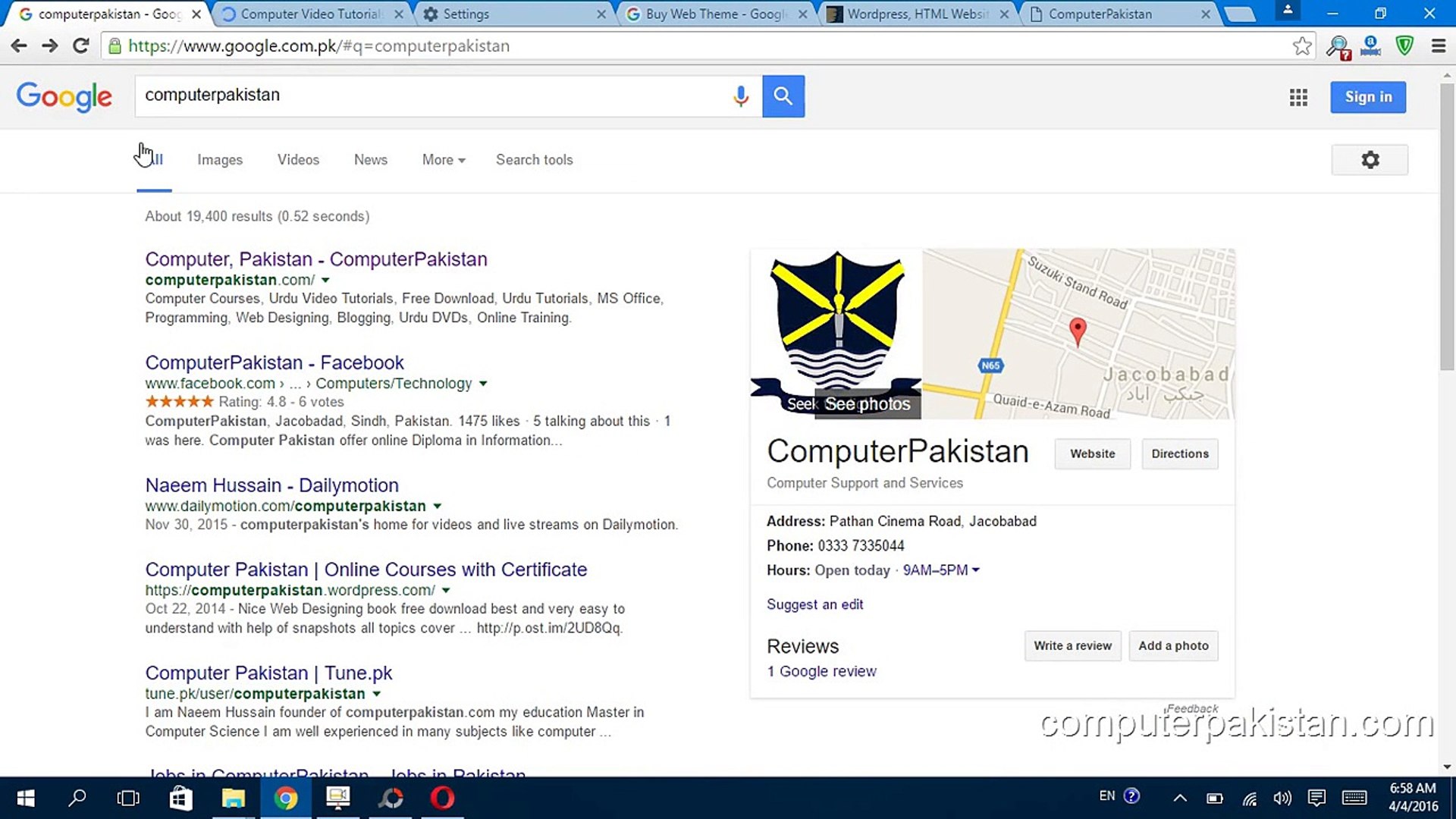Click the blue search magnifier button
The width and height of the screenshot is (1456, 819).
click(x=783, y=96)
